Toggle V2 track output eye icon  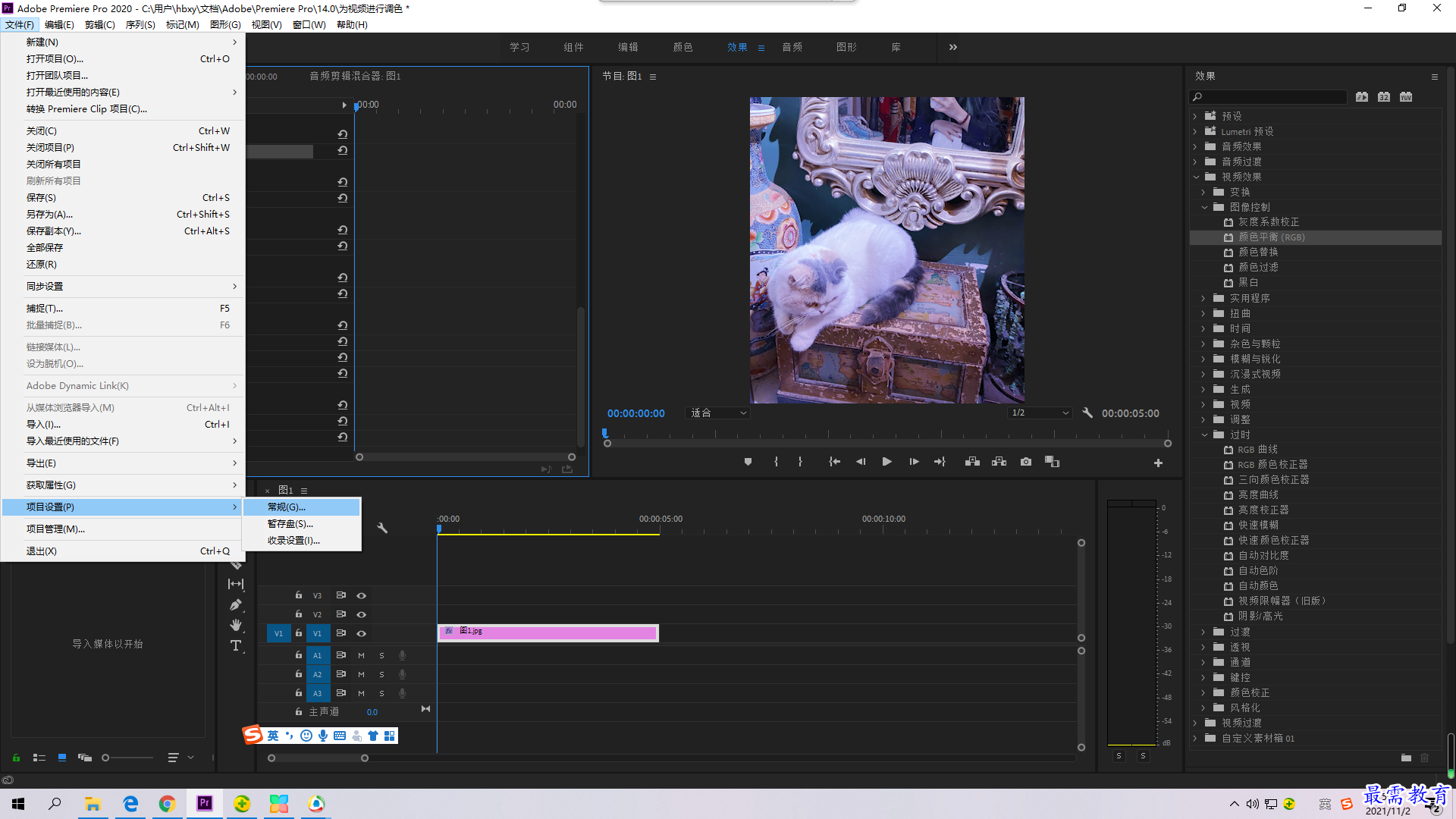(x=362, y=614)
